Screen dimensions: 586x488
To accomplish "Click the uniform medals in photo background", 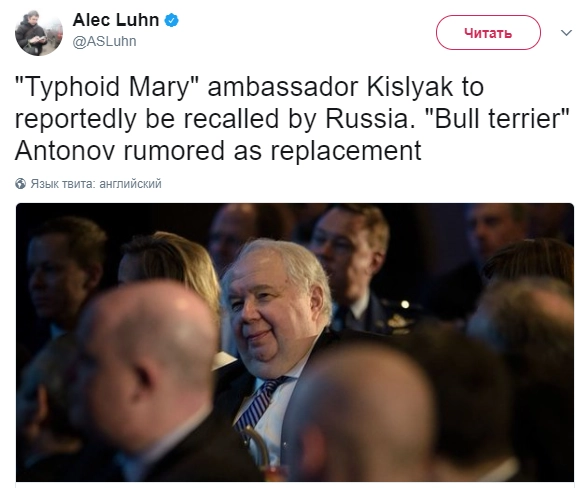I will click(399, 321).
